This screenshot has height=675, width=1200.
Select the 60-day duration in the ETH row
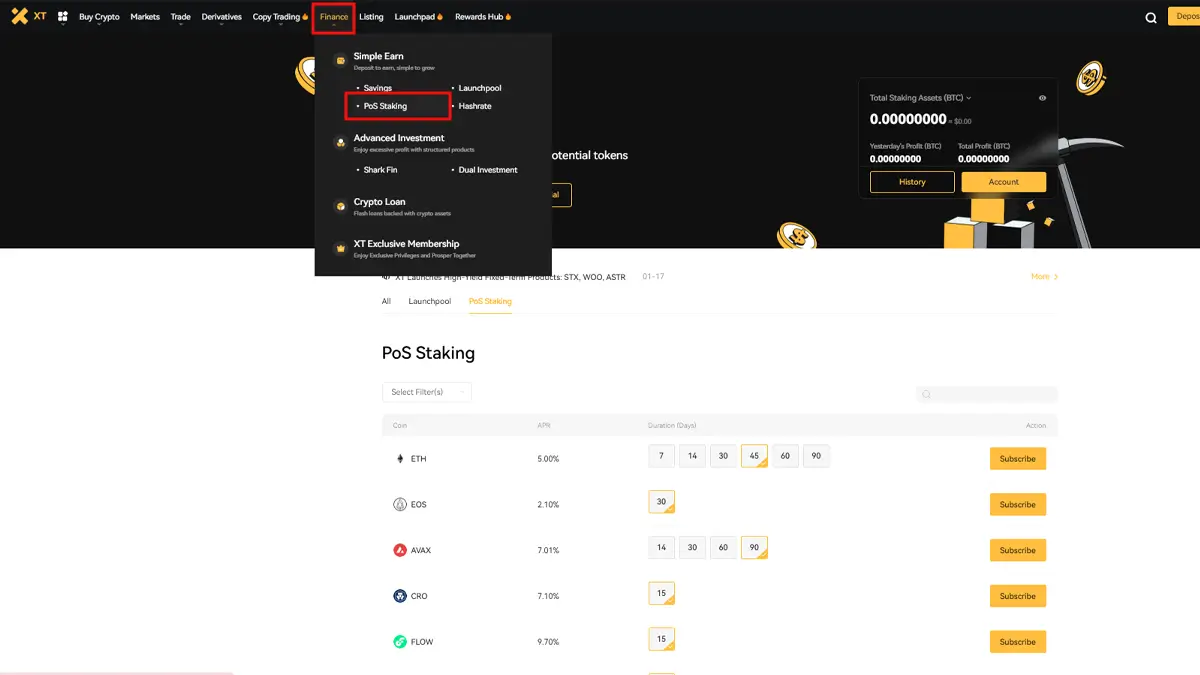pos(785,456)
